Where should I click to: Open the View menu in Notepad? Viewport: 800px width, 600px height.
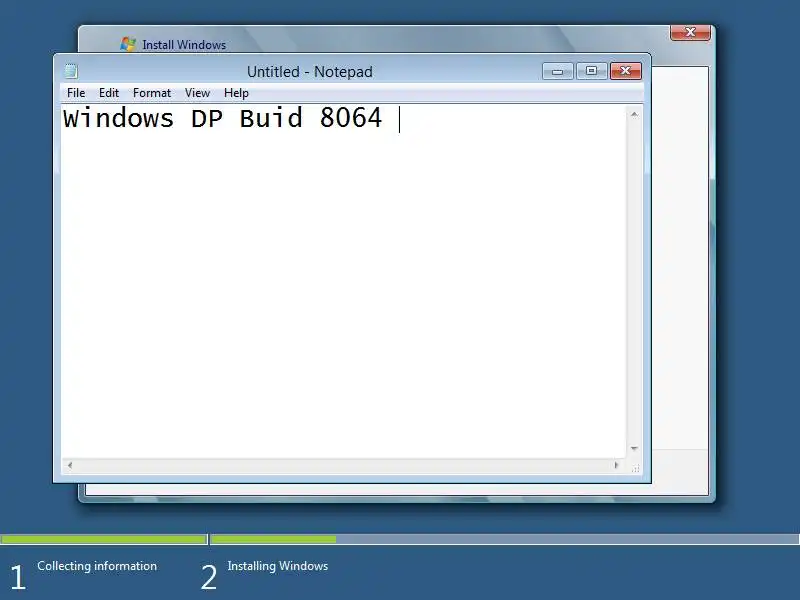(x=197, y=93)
